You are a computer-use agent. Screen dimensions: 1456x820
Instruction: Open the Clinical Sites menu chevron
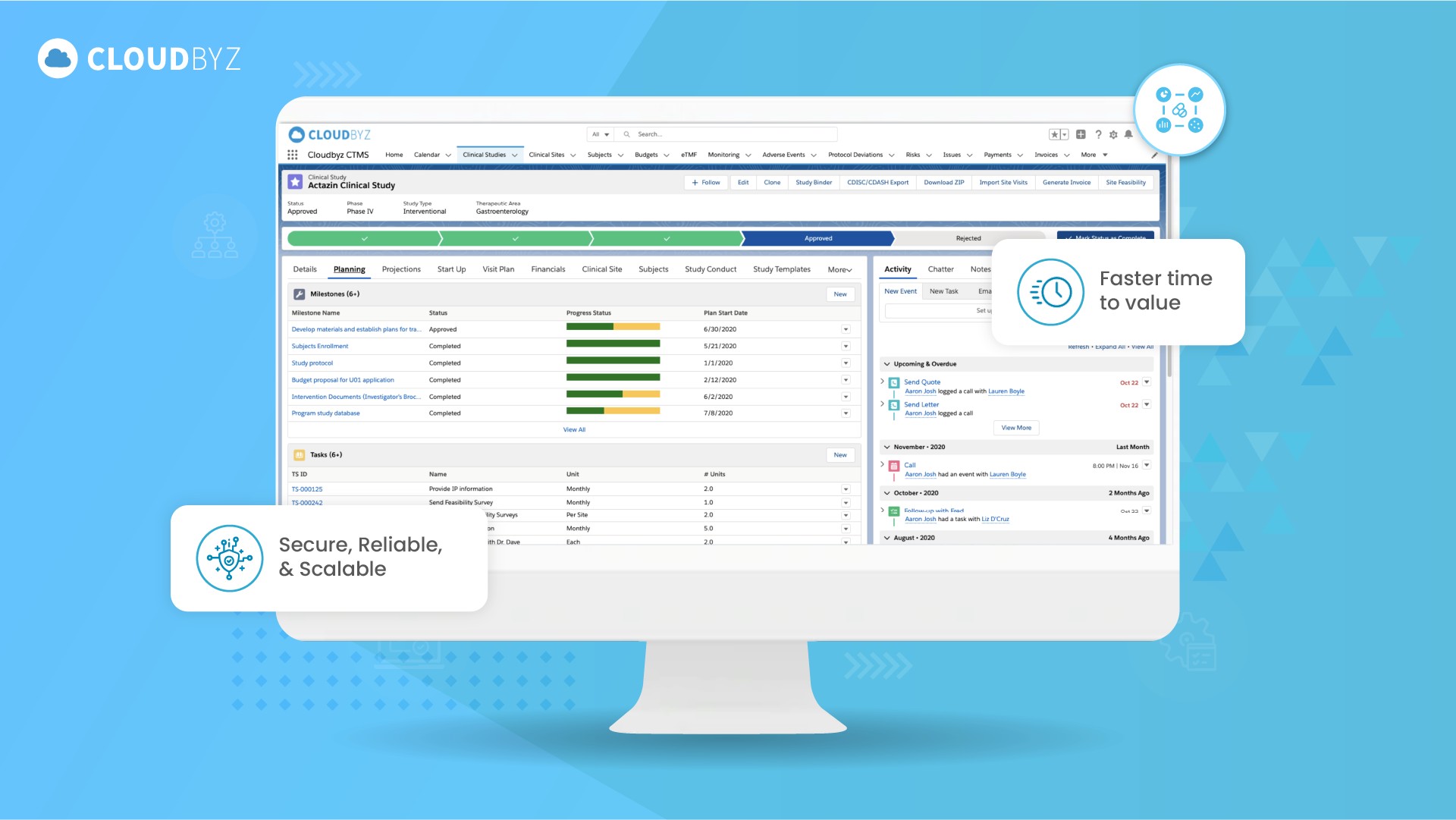click(x=573, y=156)
